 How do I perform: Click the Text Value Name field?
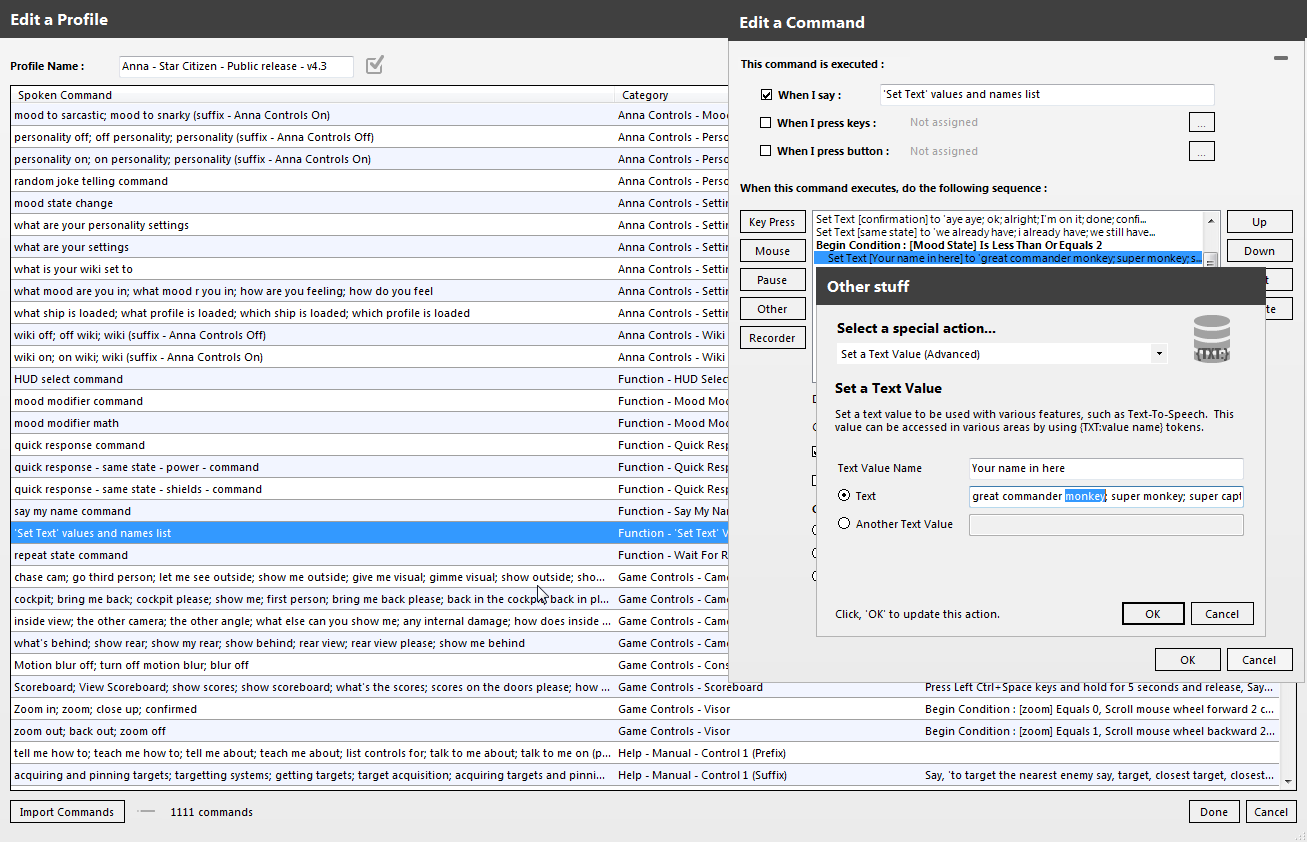point(1106,468)
